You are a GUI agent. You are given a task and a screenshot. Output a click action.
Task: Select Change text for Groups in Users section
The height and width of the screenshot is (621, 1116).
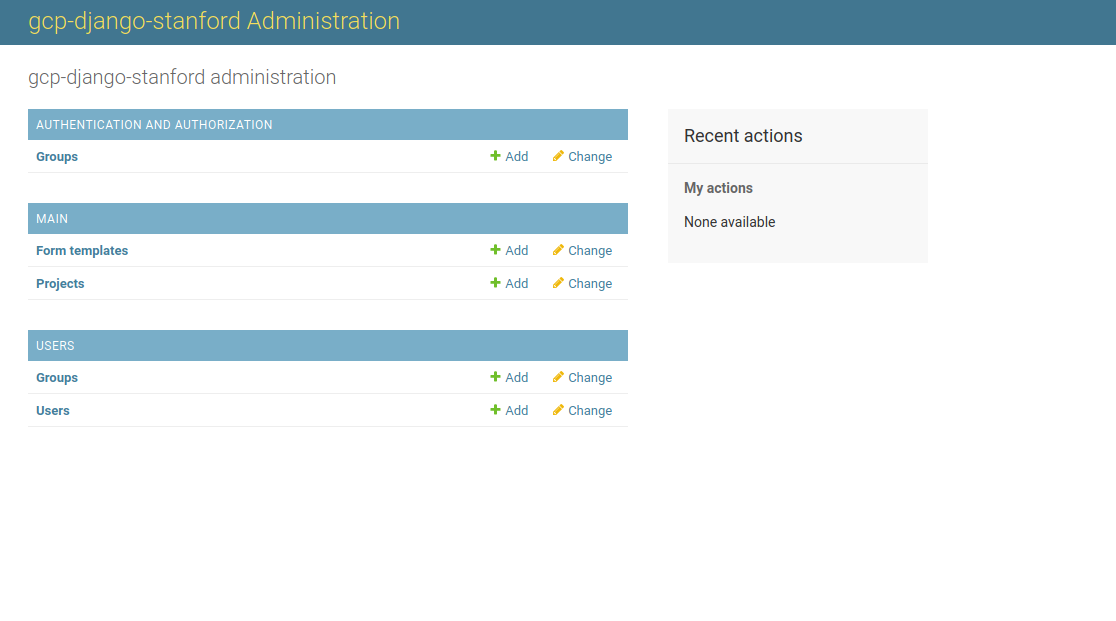(590, 378)
